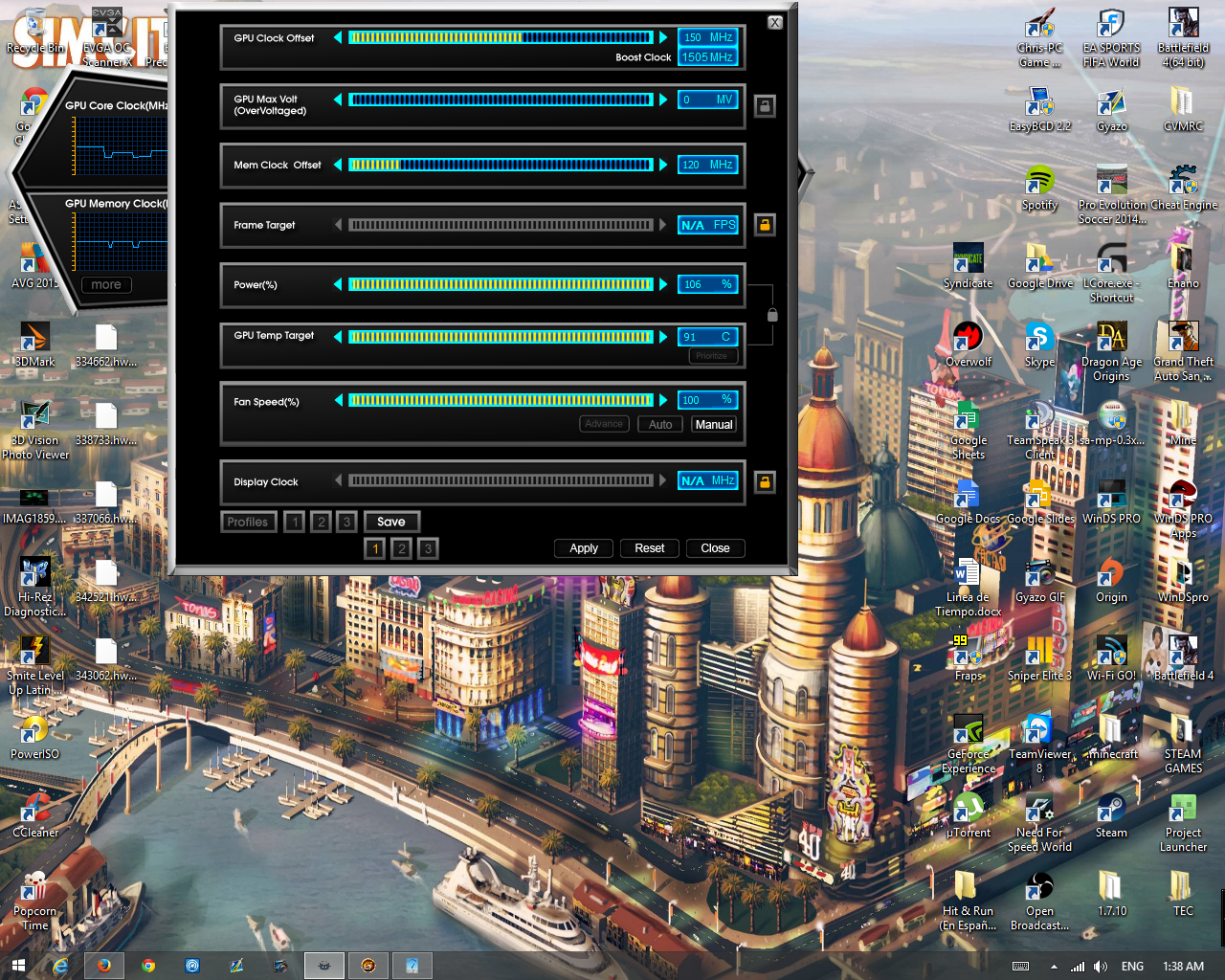This screenshot has height=980, width=1225.
Task: Open the Google Sheets desktop icon
Action: pos(969,430)
